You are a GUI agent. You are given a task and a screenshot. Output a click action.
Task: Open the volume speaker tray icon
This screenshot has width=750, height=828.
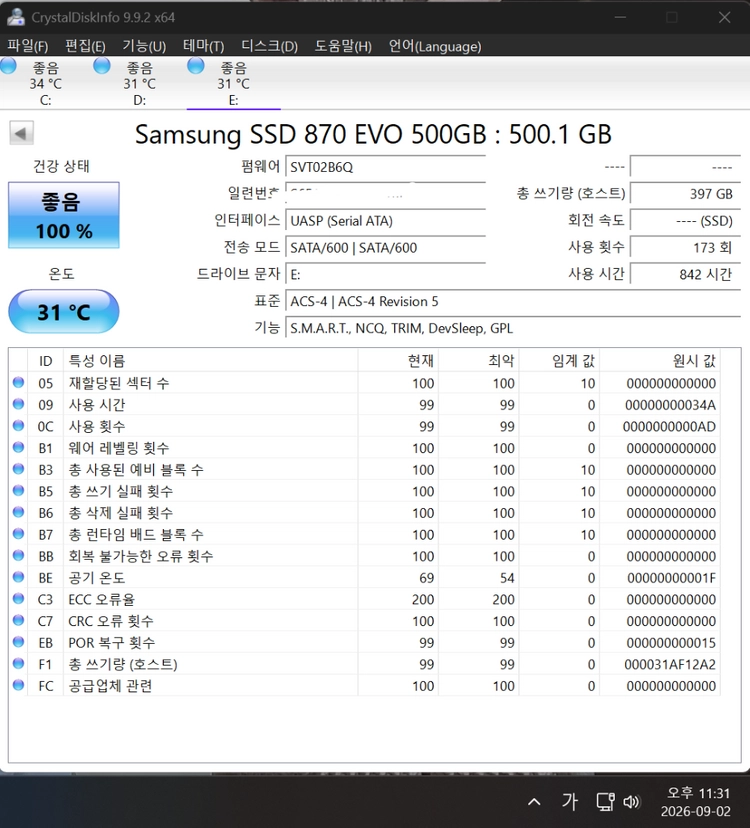click(631, 802)
